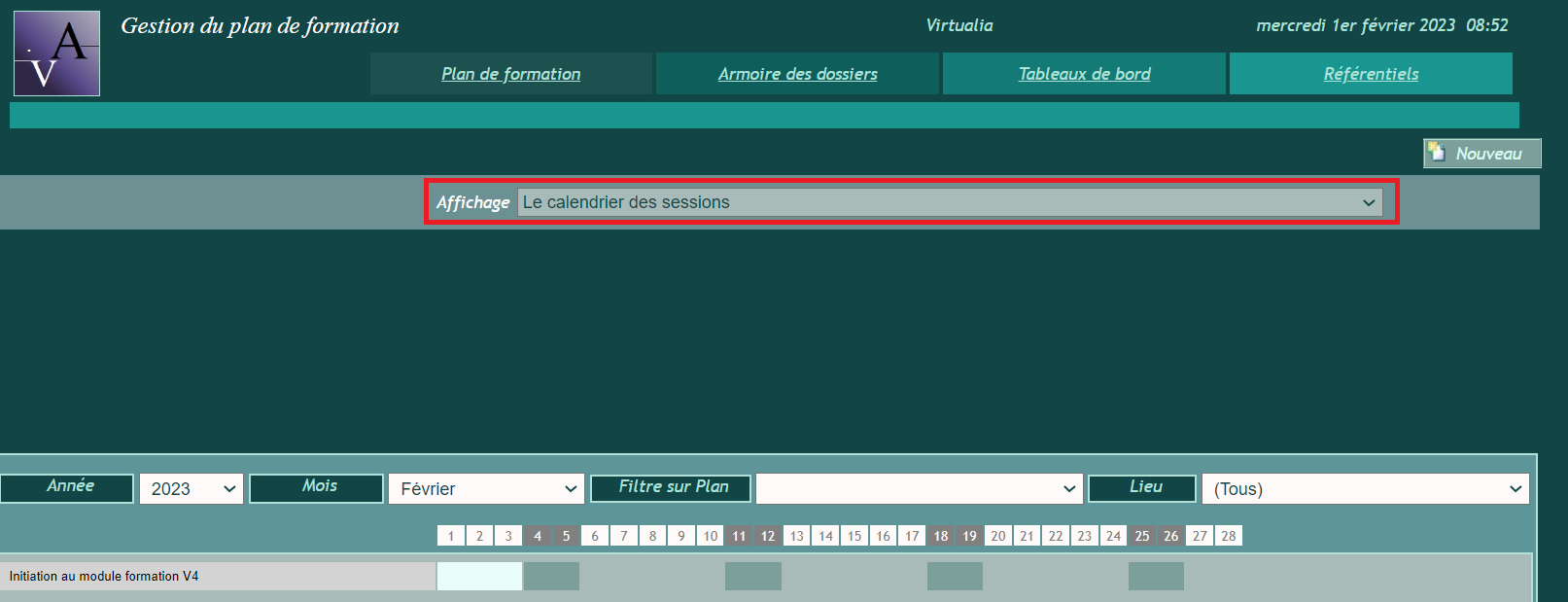Open the Année 2023 dropdown
The height and width of the screenshot is (602, 1568).
(x=192, y=489)
